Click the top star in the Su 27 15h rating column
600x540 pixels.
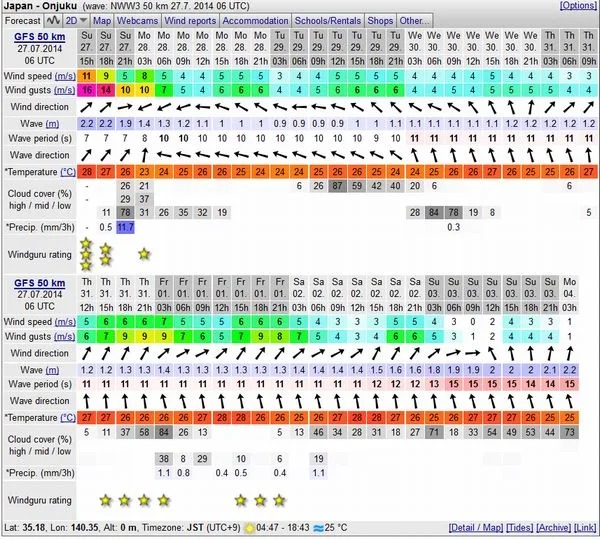tap(86, 243)
